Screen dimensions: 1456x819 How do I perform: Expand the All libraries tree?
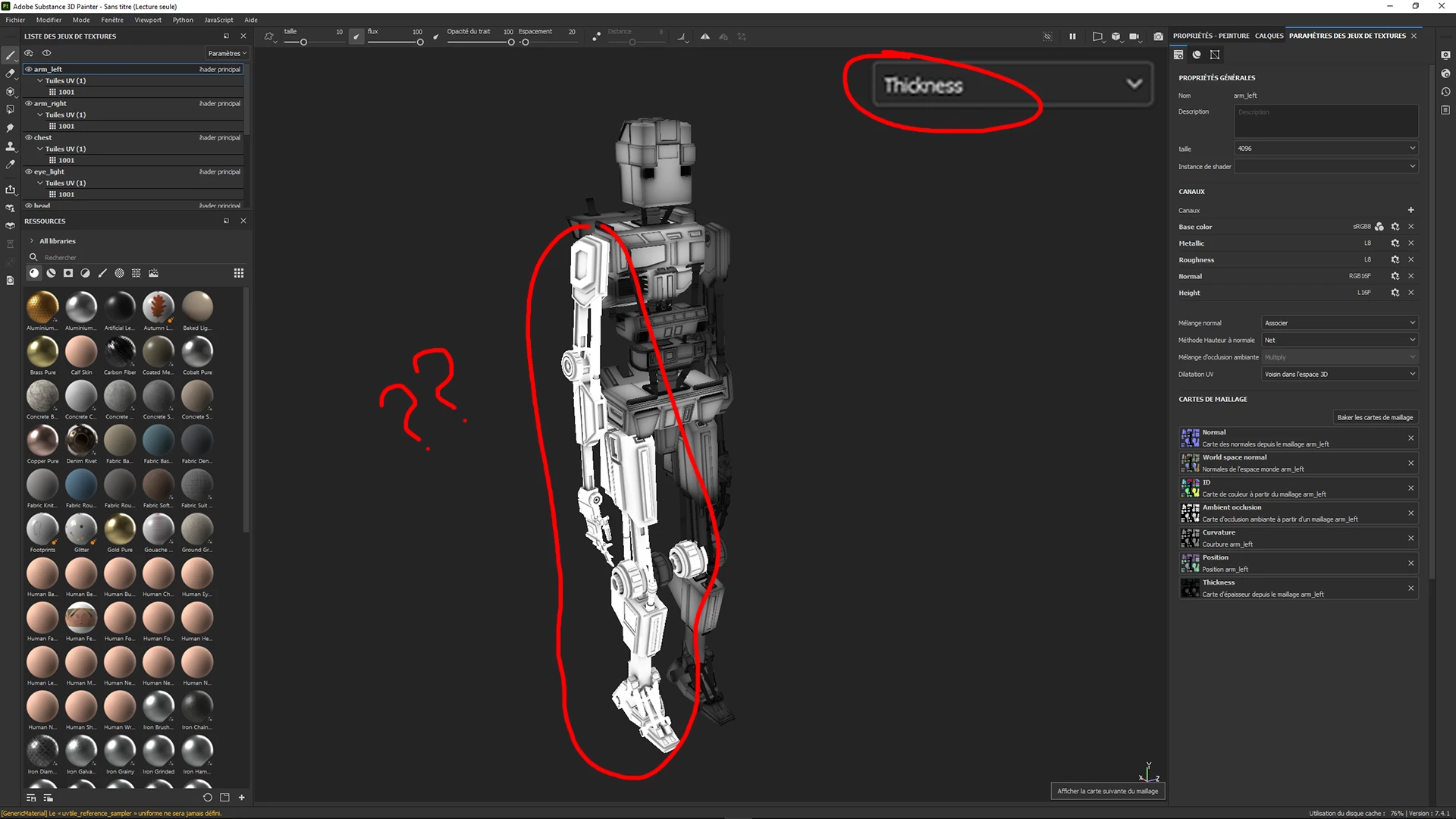(x=32, y=241)
